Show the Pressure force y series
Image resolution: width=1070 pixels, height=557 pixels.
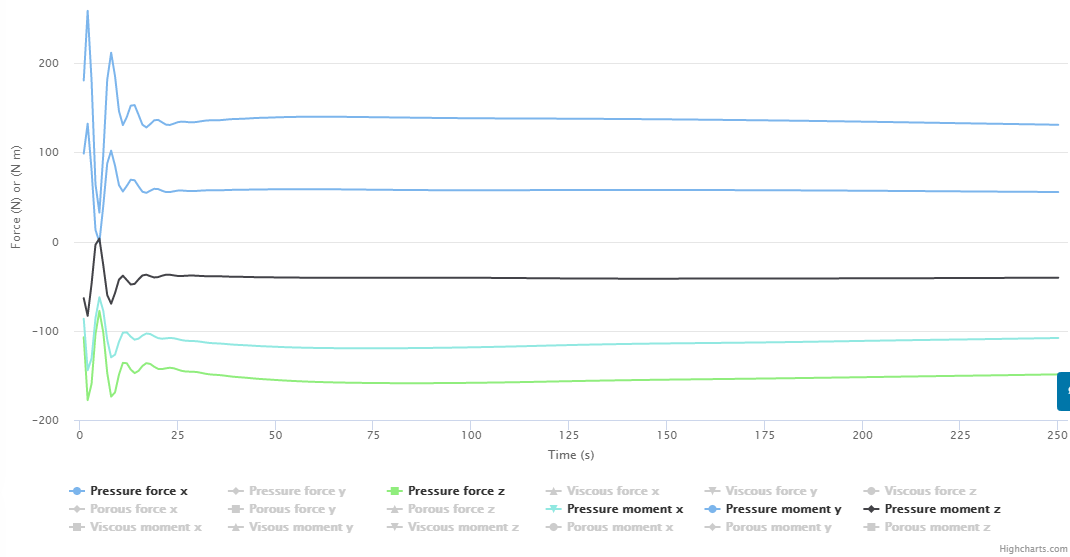pos(297,491)
